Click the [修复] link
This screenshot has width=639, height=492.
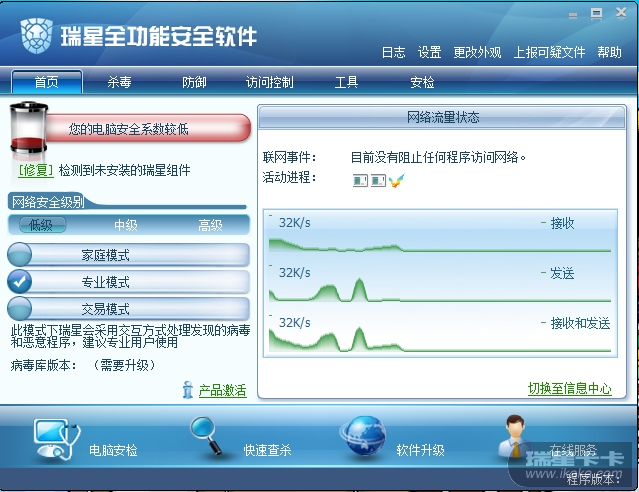[x=36, y=170]
